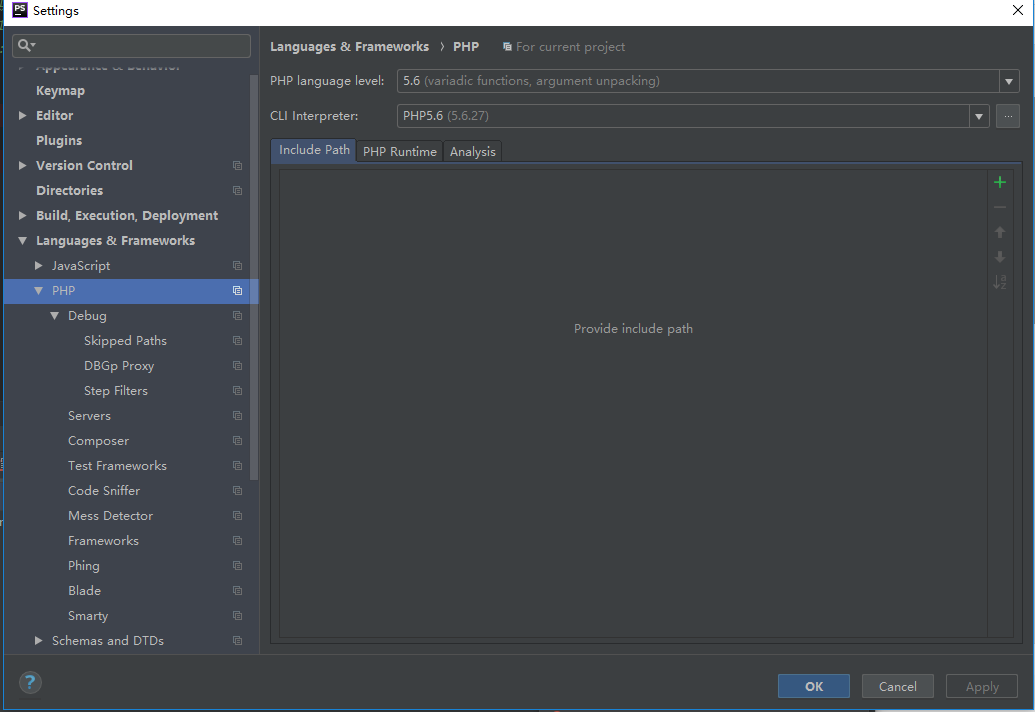Click the project-level icon next to Step Filters

238,391
